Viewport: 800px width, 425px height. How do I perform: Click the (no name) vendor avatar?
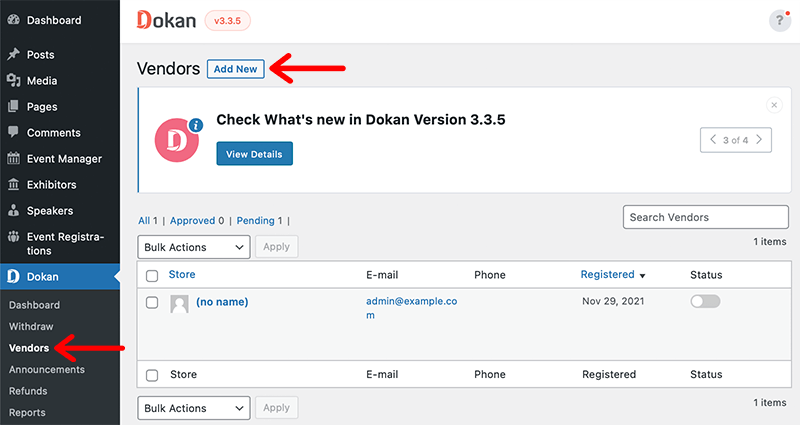[179, 304]
